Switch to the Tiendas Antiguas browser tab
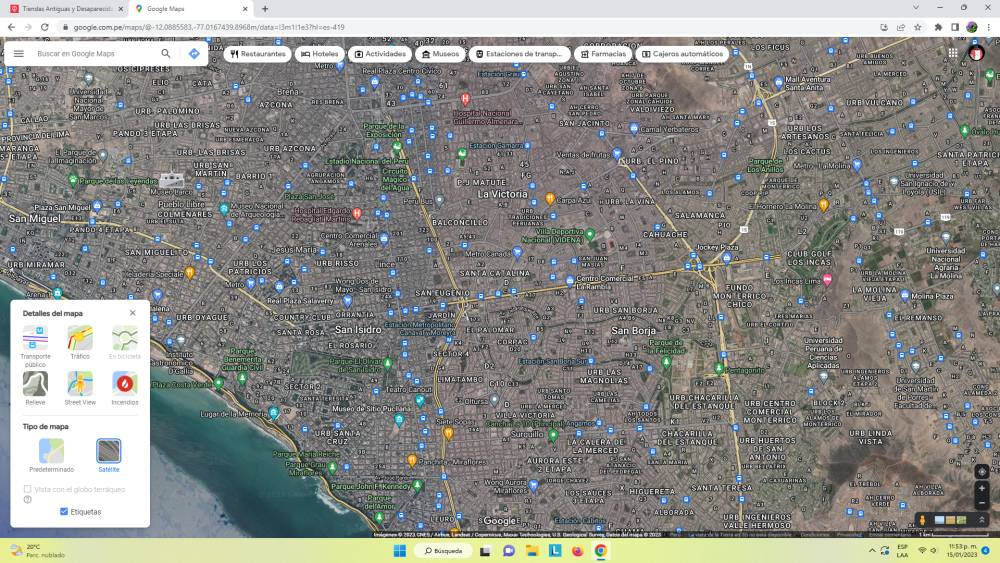Image resolution: width=1000 pixels, height=563 pixels. (65, 9)
